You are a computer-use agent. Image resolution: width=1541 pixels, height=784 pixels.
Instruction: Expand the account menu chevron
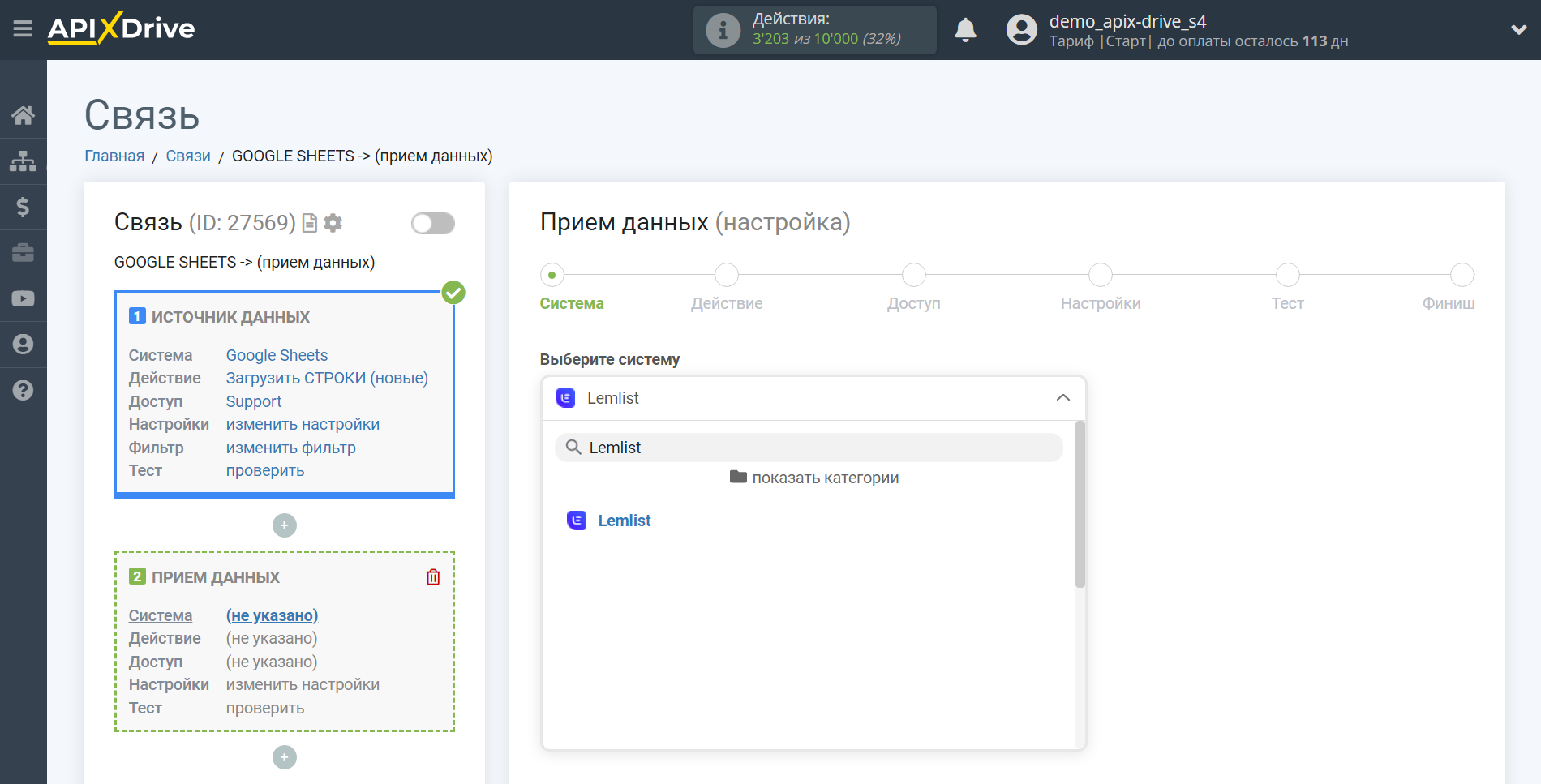point(1519,30)
